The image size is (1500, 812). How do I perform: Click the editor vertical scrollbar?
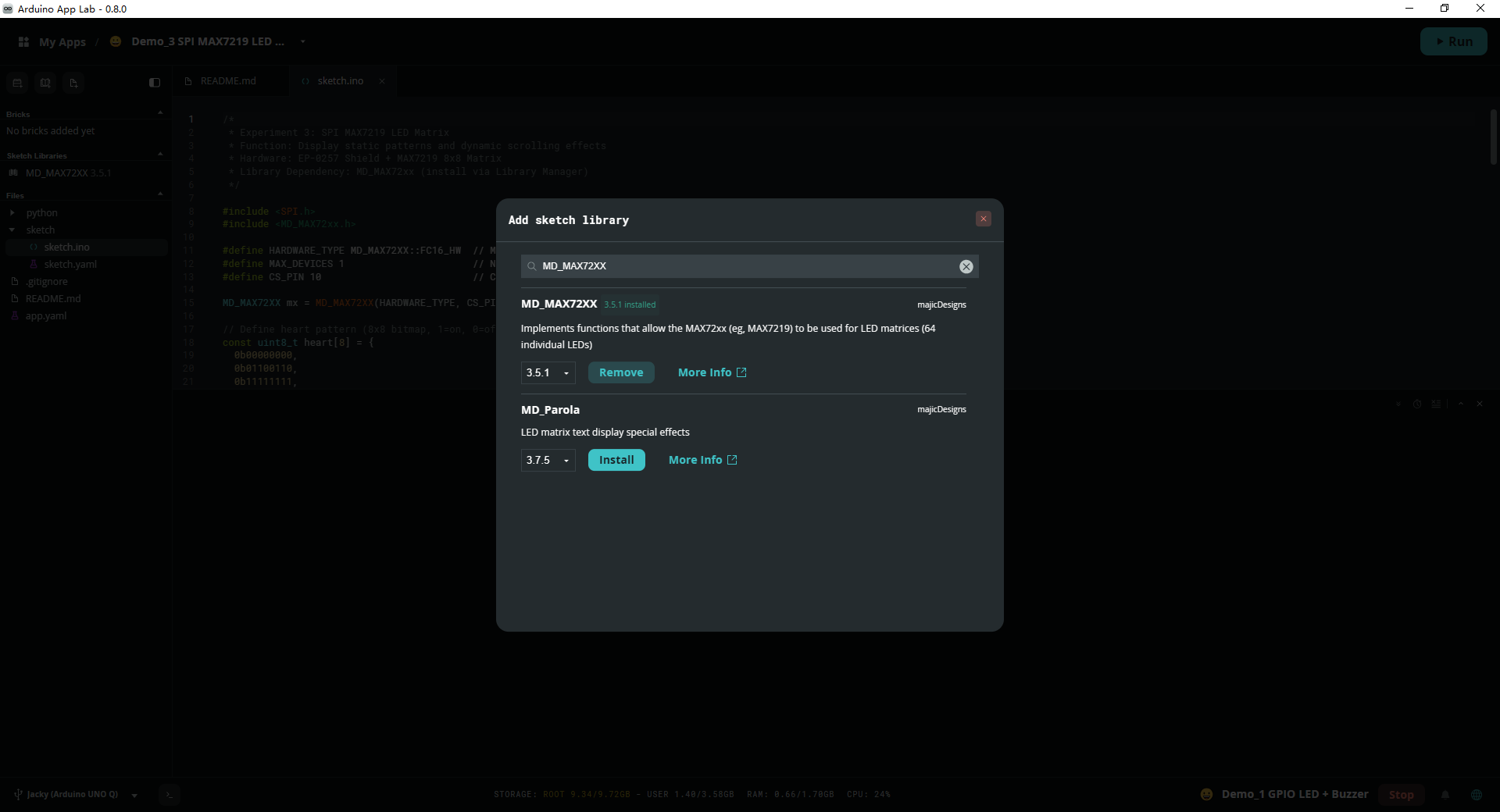pyautogui.click(x=1493, y=137)
